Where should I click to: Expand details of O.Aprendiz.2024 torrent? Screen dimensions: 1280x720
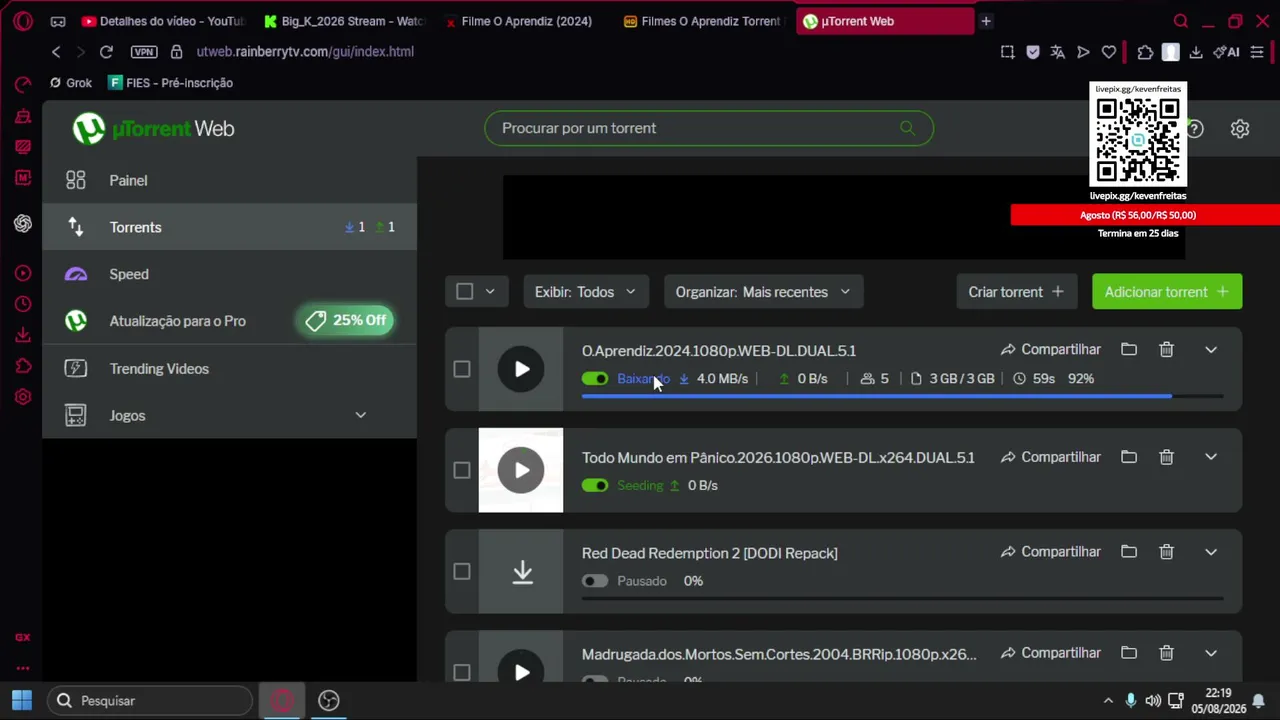[x=1211, y=349]
